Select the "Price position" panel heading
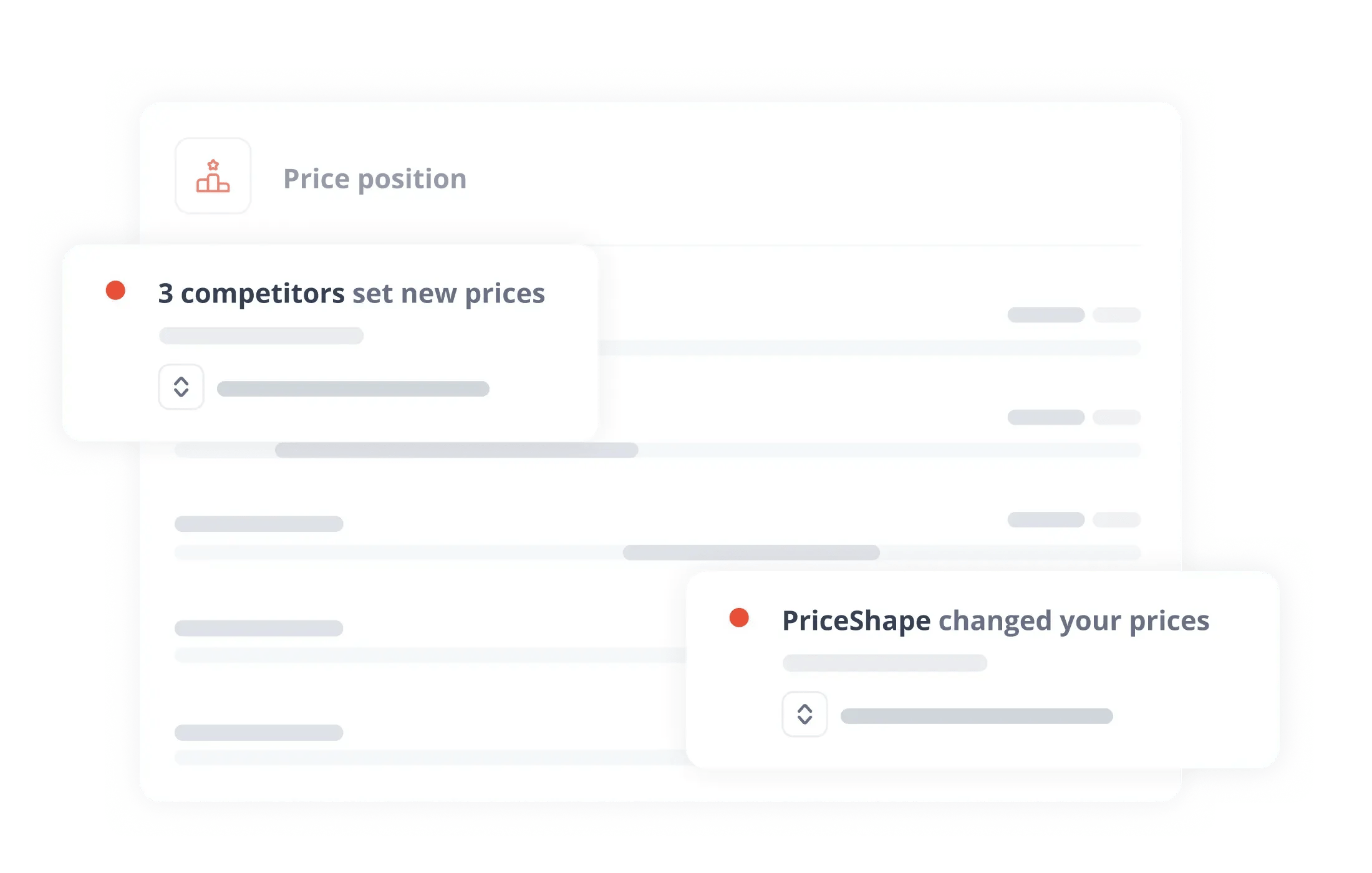Image resolution: width=1372 pixels, height=873 pixels. tap(375, 180)
